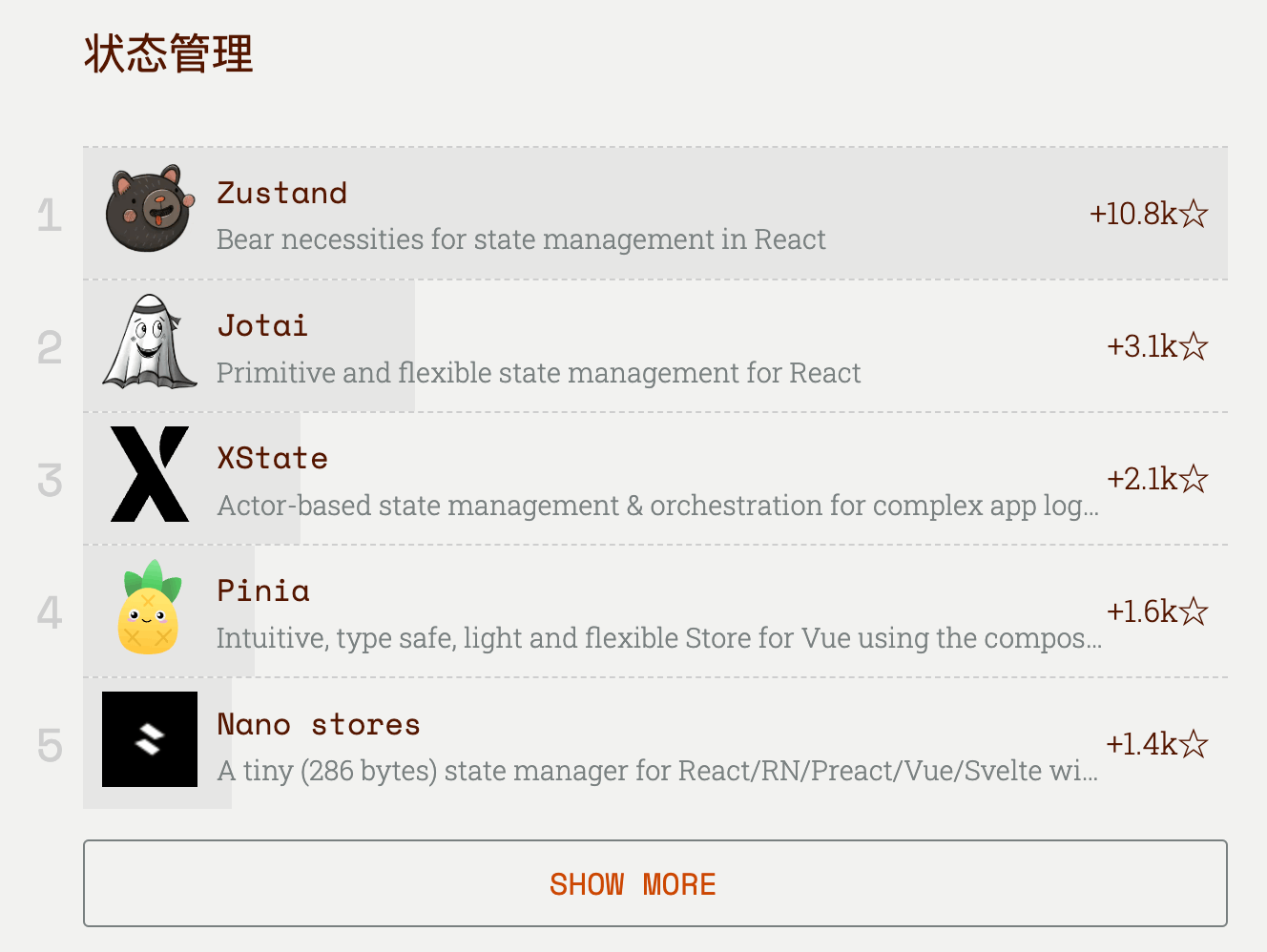Click XState's Actor-based state management description

coord(656,506)
